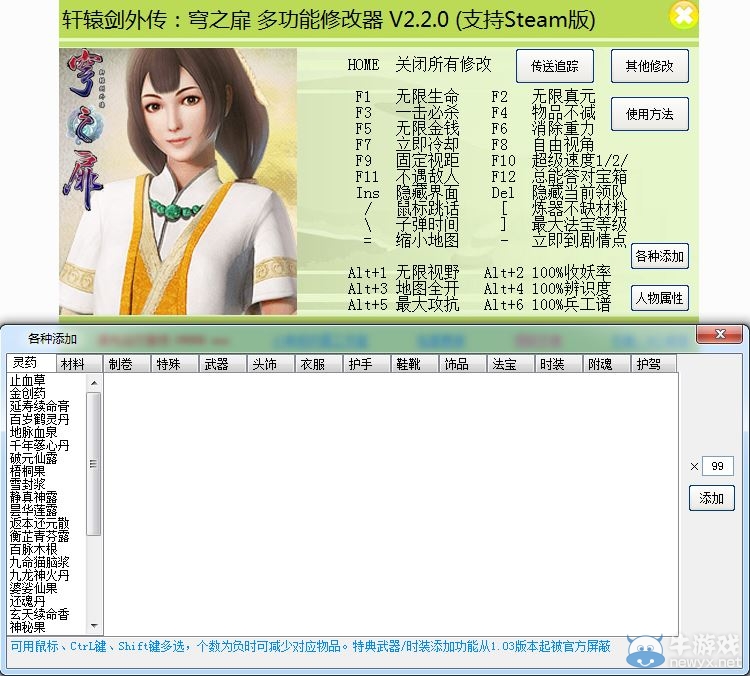750x676 pixels.
Task: Switch to the 制卷 tab
Action: 127,364
